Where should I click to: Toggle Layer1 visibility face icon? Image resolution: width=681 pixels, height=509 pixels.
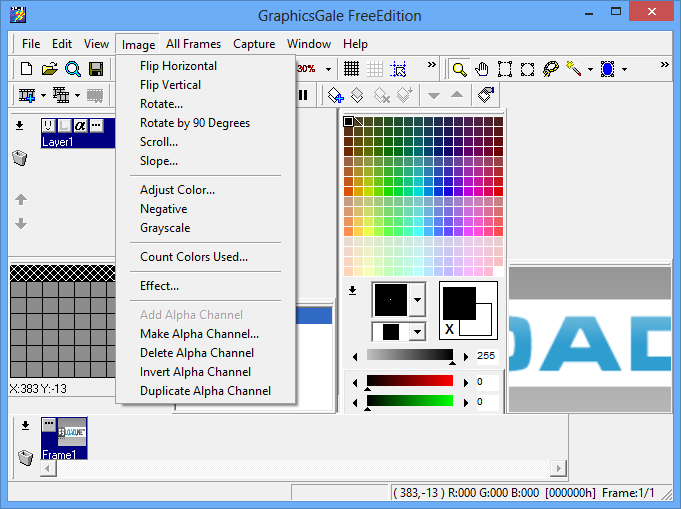48,125
